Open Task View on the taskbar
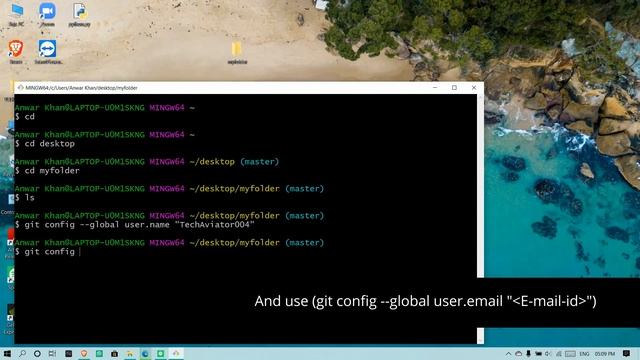The width and height of the screenshot is (640, 360). tap(52, 353)
